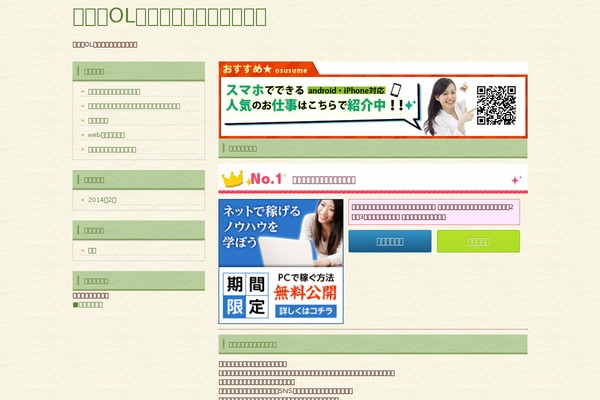Open the 2014 monthly archive link

click(102, 200)
